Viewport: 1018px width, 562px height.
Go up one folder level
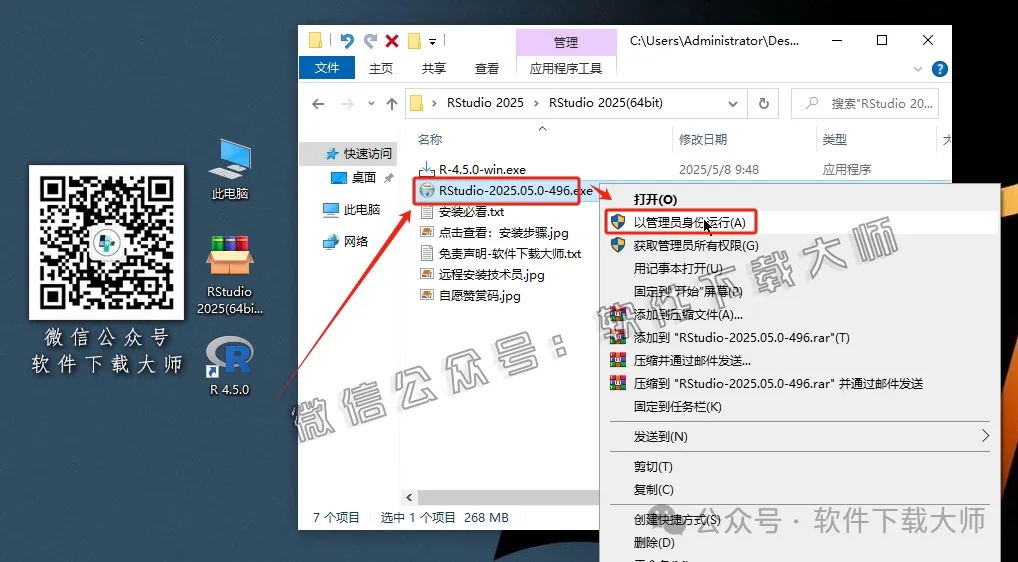(x=391, y=104)
